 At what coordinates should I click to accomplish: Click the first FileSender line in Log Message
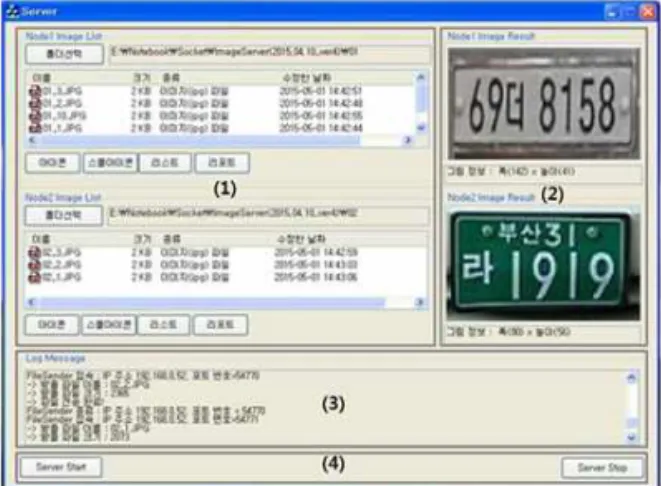coord(142,375)
